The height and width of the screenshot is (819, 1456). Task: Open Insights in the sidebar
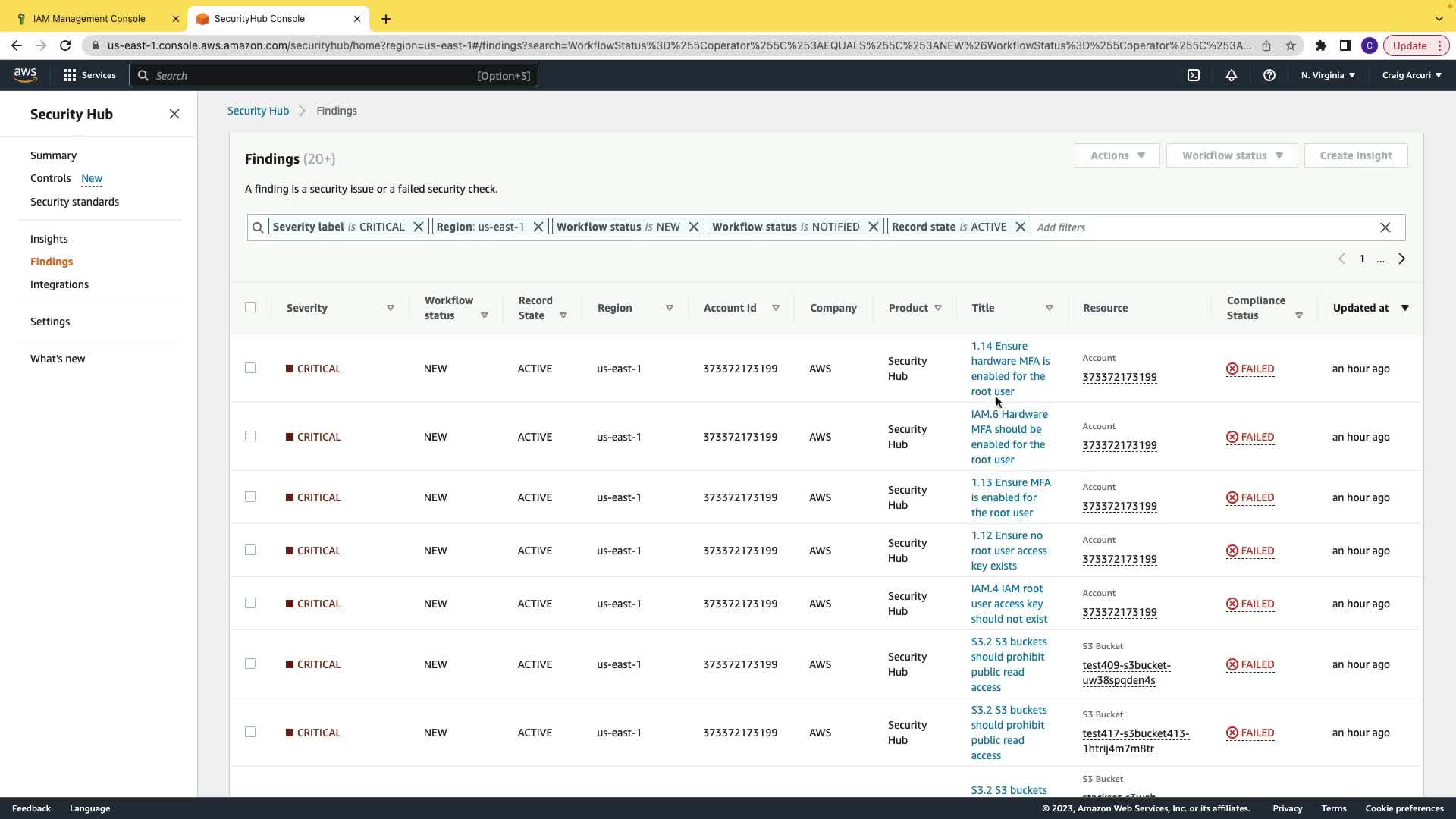click(x=49, y=239)
